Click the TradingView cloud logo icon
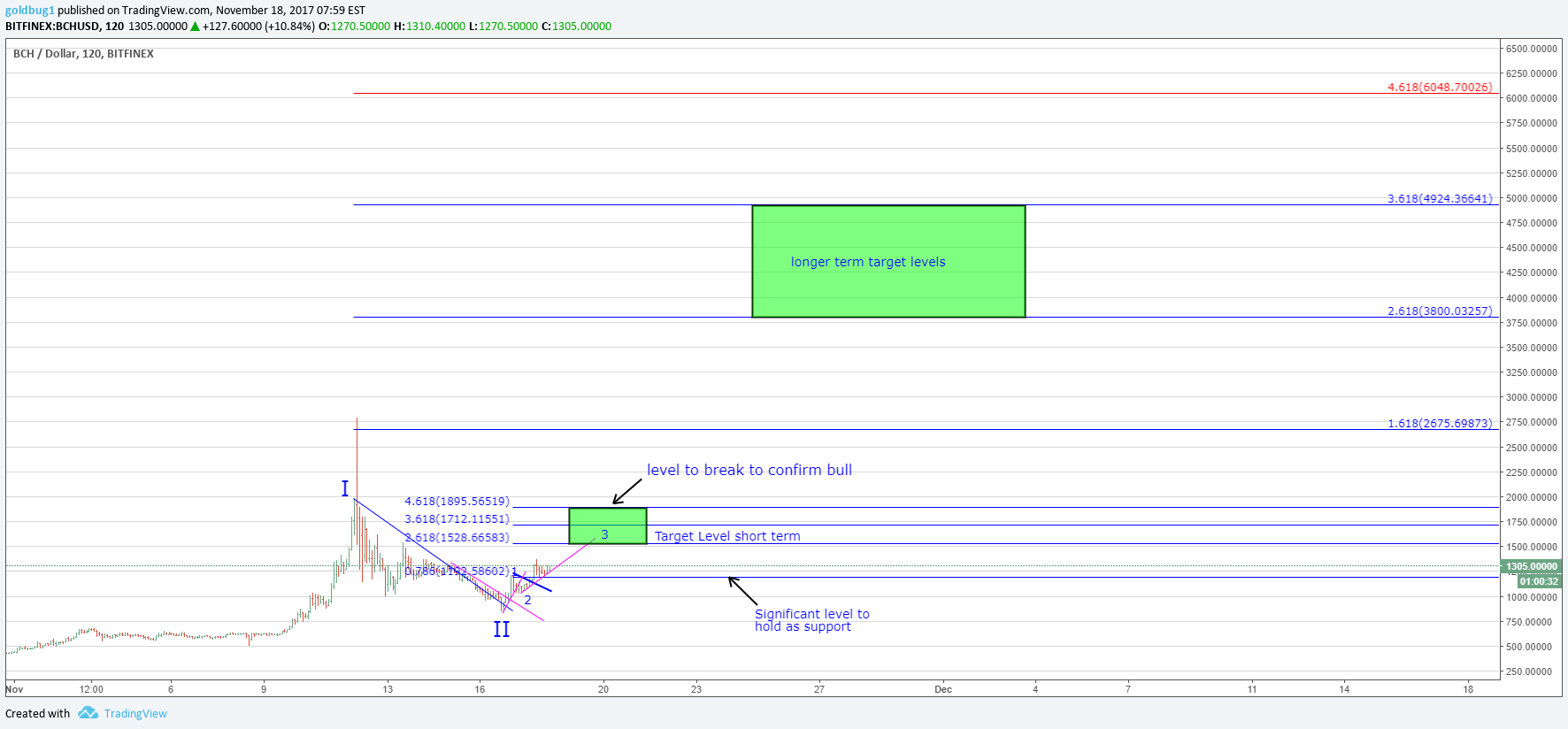The height and width of the screenshot is (729, 1568). click(x=88, y=713)
